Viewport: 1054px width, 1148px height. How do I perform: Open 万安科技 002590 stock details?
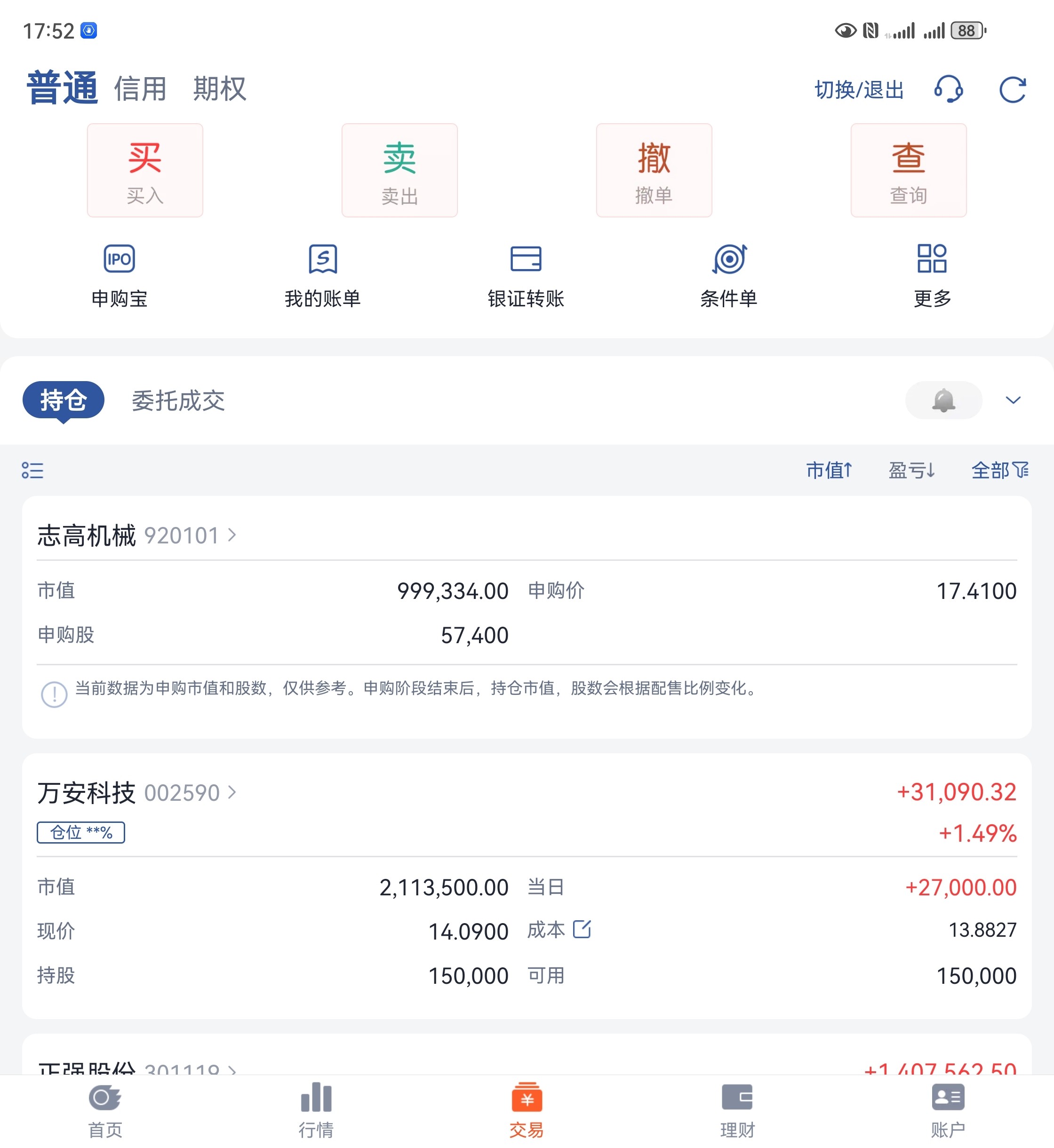pos(137,792)
